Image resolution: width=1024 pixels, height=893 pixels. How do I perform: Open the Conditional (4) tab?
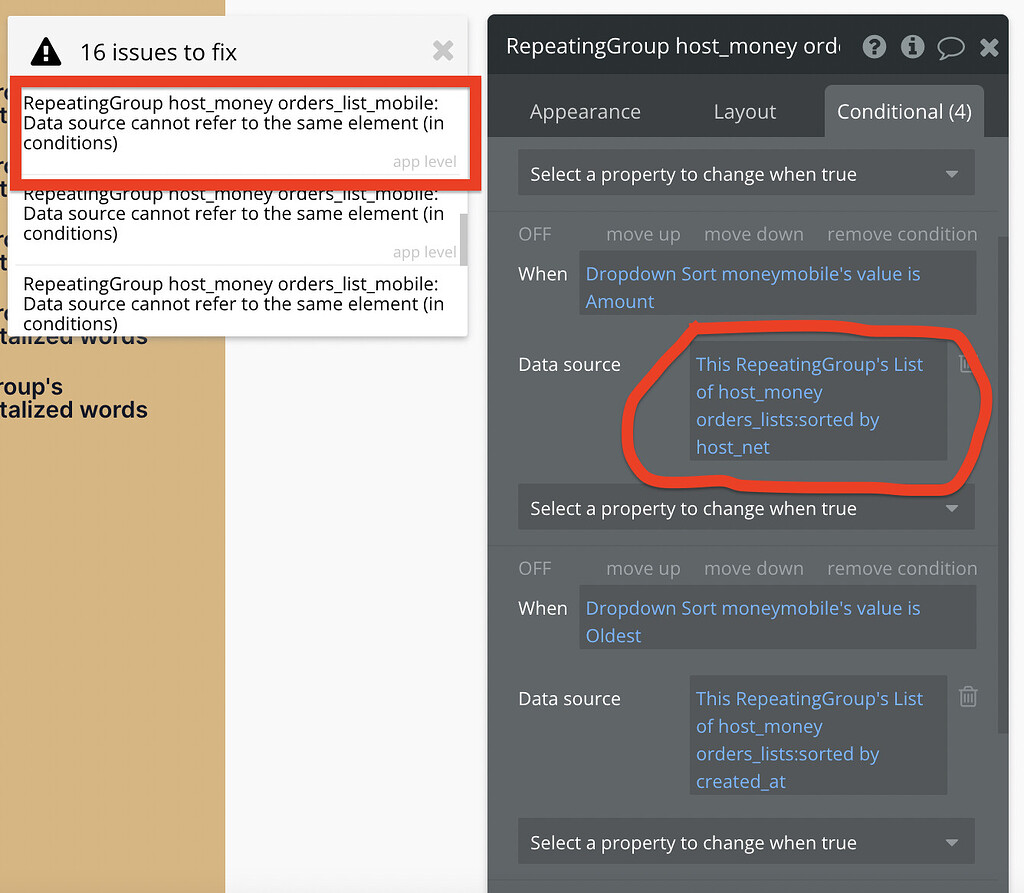[x=903, y=111]
